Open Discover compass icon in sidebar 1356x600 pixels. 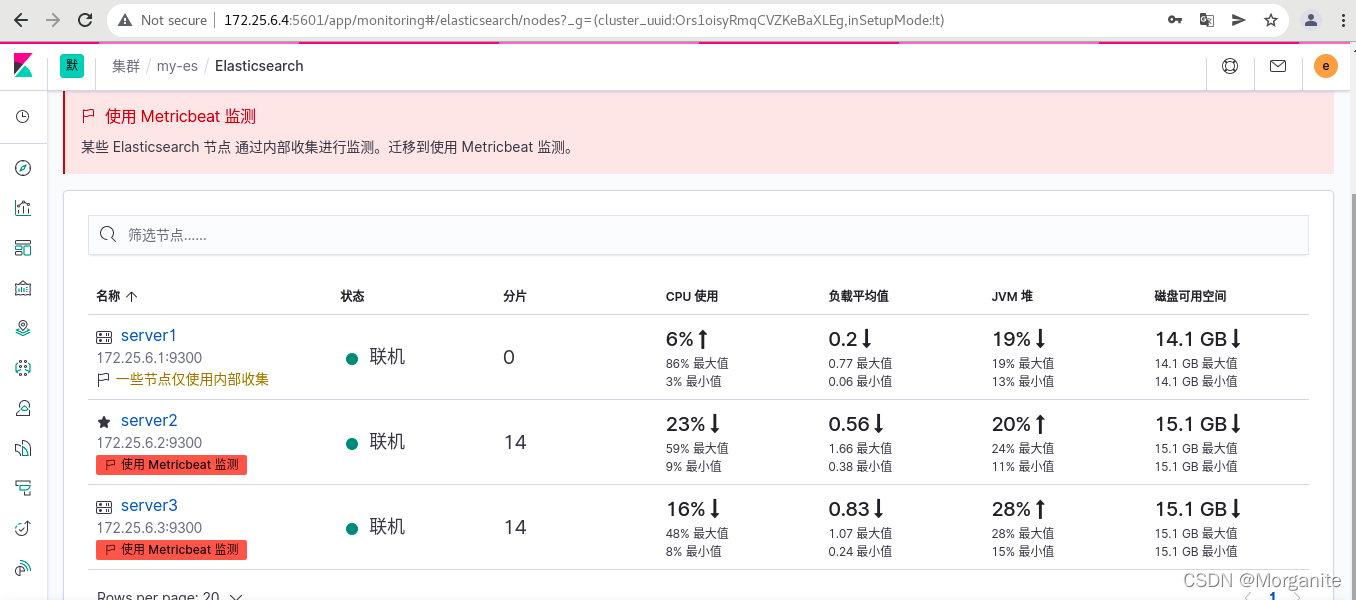pos(23,168)
